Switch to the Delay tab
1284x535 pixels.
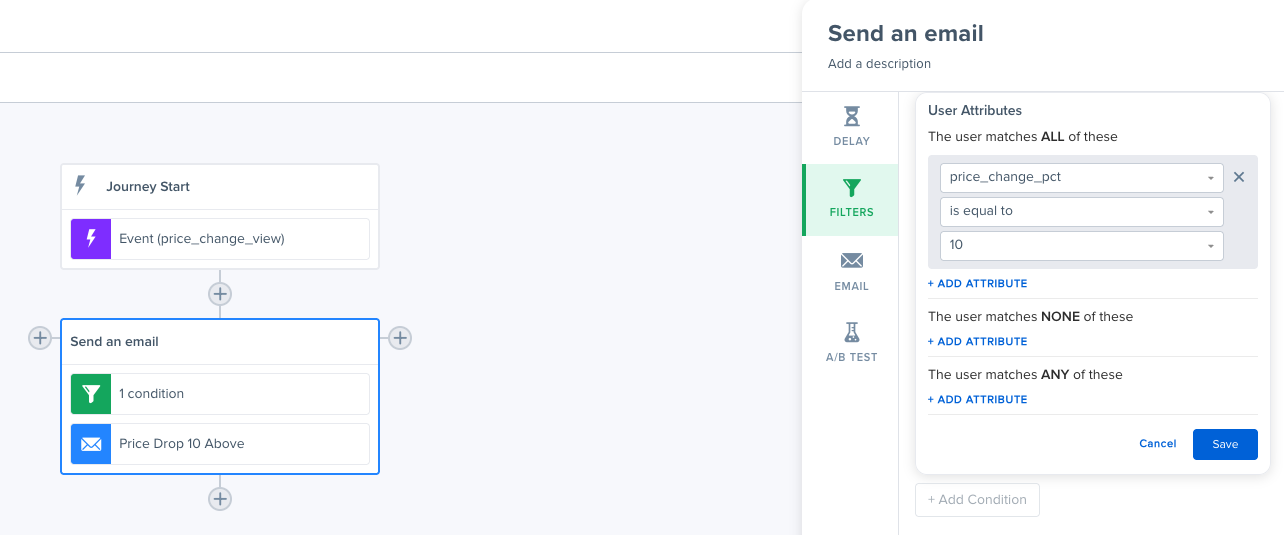tap(852, 126)
